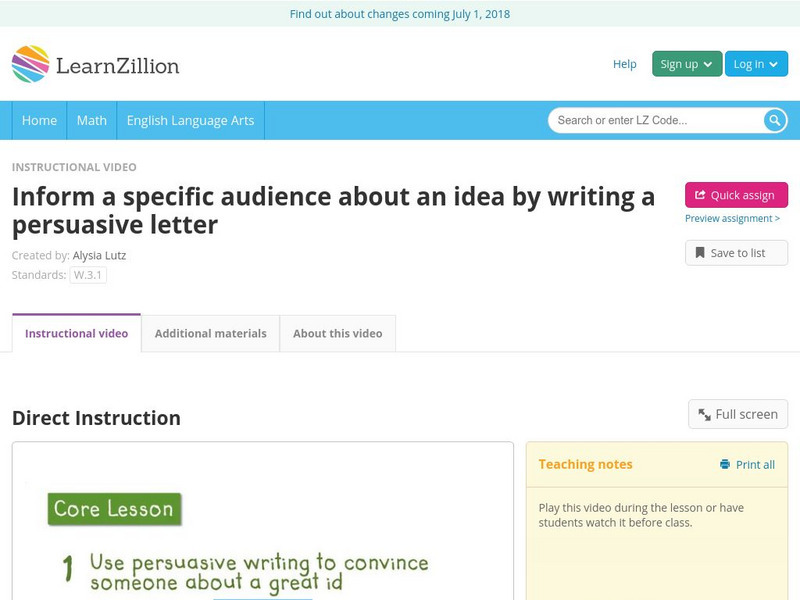Go to Home in navigation bar
Image resolution: width=800 pixels, height=600 pixels.
[x=39, y=120]
